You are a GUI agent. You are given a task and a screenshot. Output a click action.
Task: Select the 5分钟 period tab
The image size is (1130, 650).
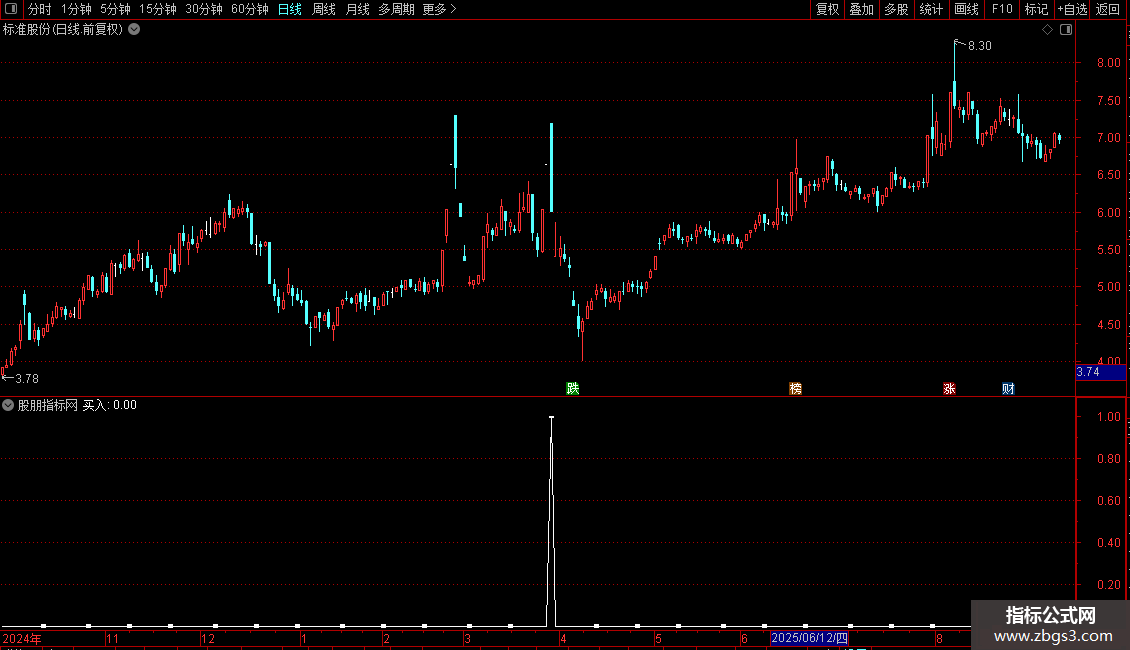pos(115,9)
